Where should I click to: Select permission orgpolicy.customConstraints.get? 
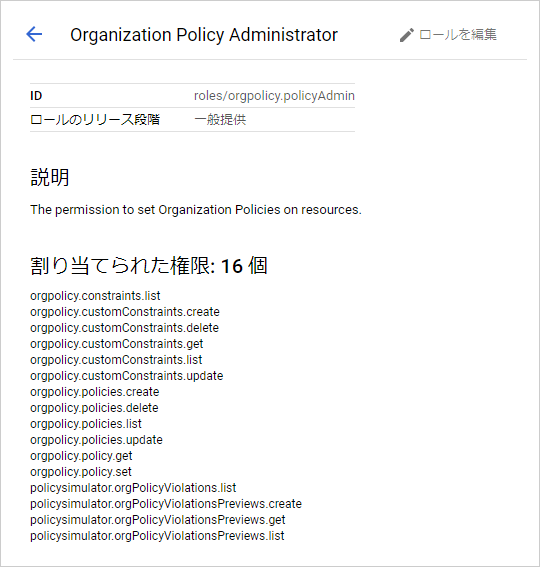point(116,344)
